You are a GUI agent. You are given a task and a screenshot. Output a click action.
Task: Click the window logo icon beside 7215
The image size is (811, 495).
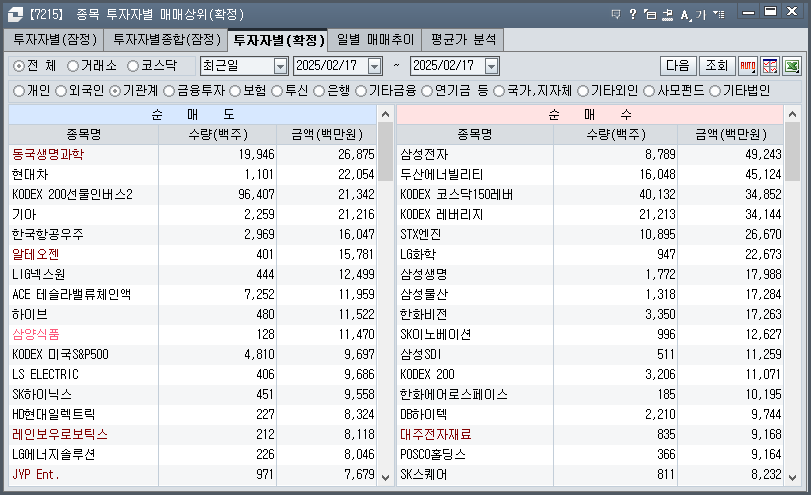(15, 14)
